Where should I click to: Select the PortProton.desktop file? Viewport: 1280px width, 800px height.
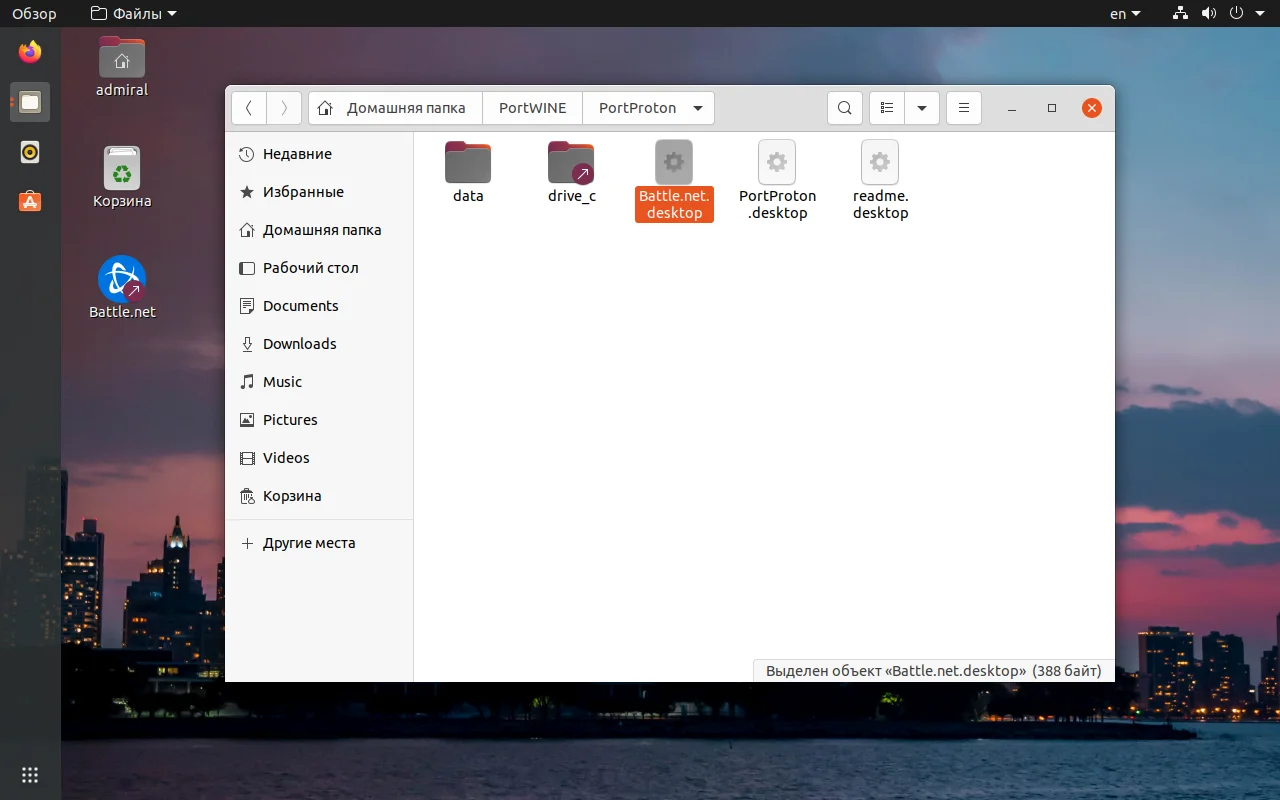(x=777, y=165)
